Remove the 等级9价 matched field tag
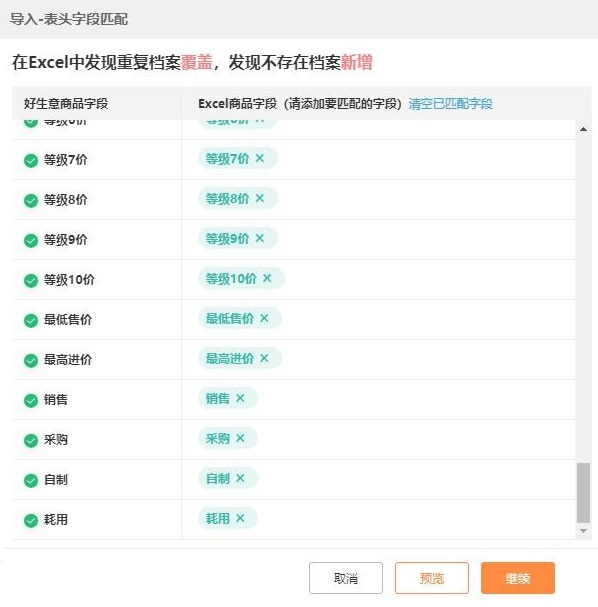This screenshot has width=598, height=607. click(260, 238)
